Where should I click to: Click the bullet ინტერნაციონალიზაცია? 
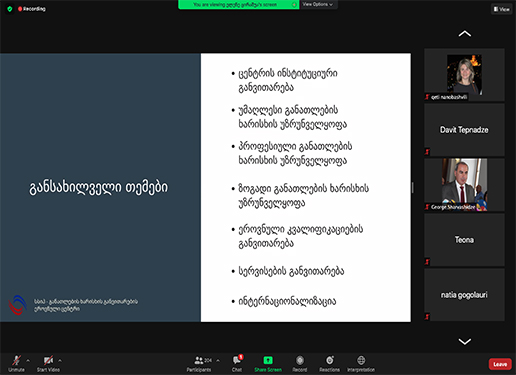[x=287, y=301]
